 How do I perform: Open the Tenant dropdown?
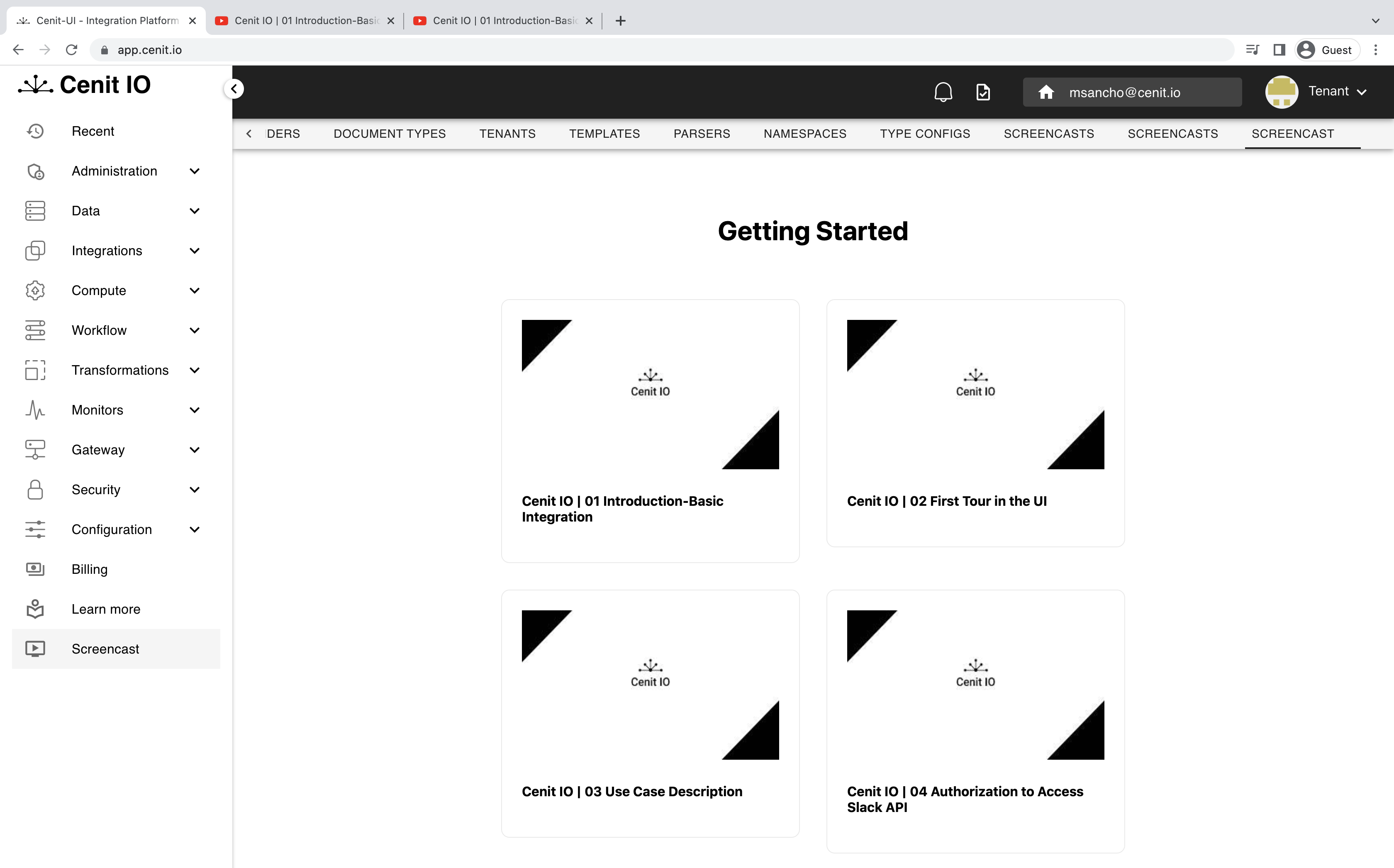1337,91
